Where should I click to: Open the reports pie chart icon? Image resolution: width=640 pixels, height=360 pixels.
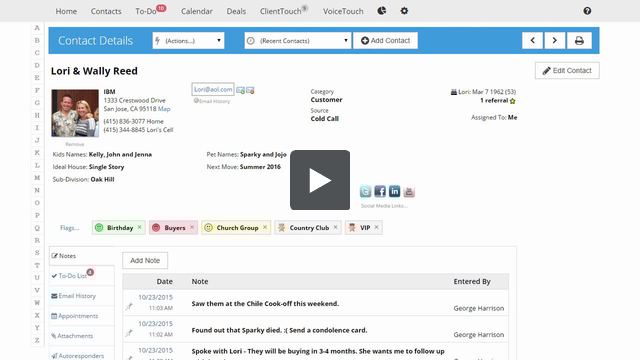(382, 11)
